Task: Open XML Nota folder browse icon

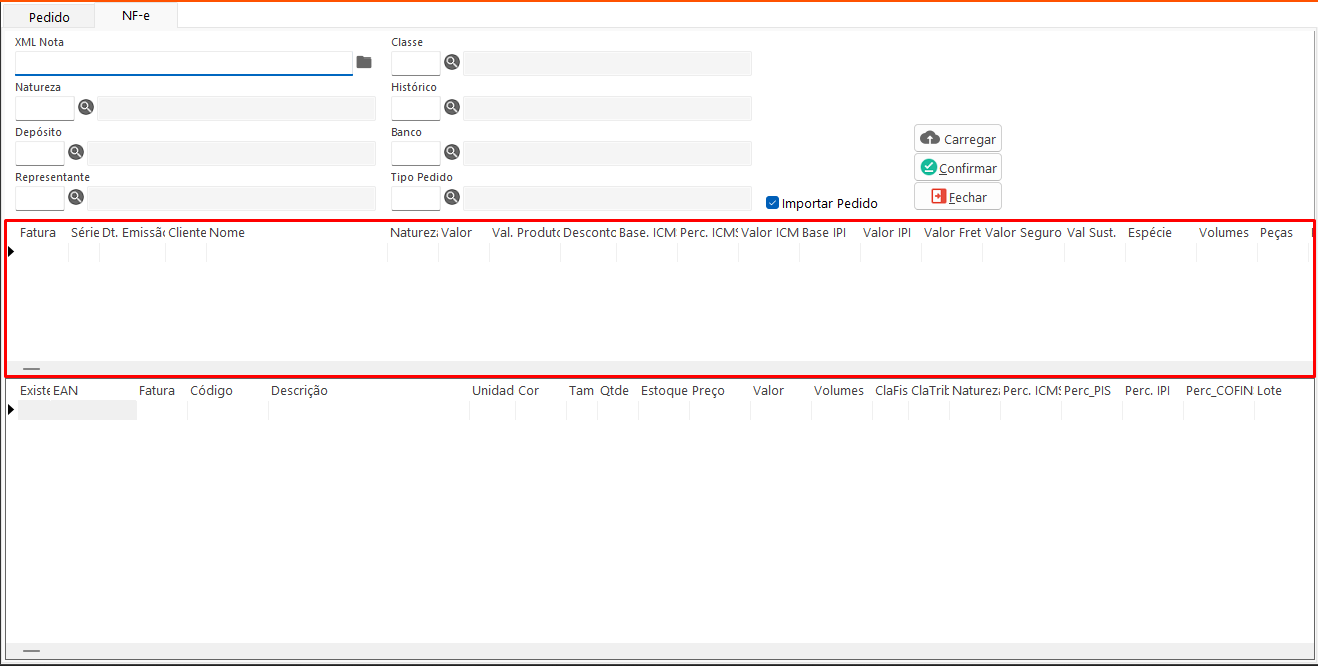Action: click(x=364, y=62)
